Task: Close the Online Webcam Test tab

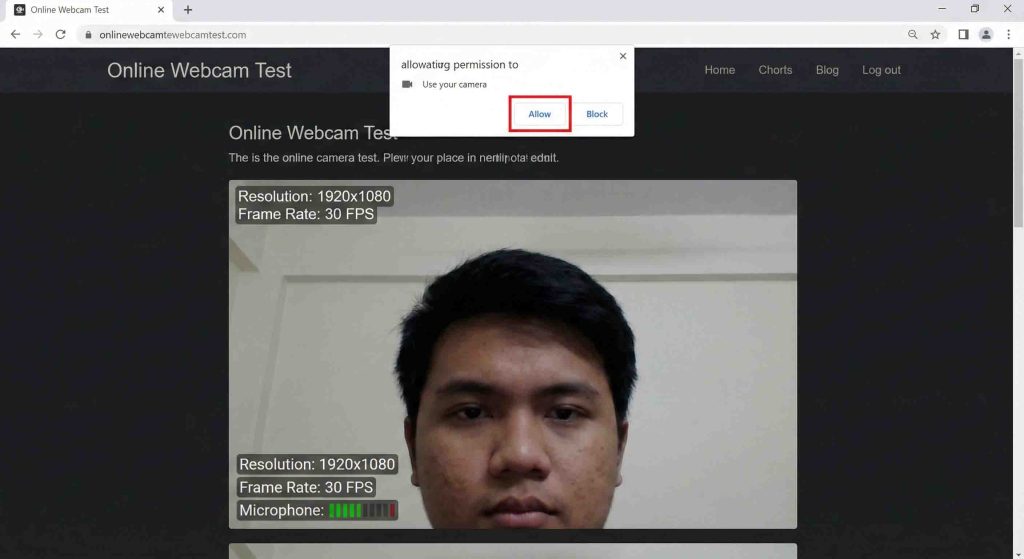Action: point(161,10)
